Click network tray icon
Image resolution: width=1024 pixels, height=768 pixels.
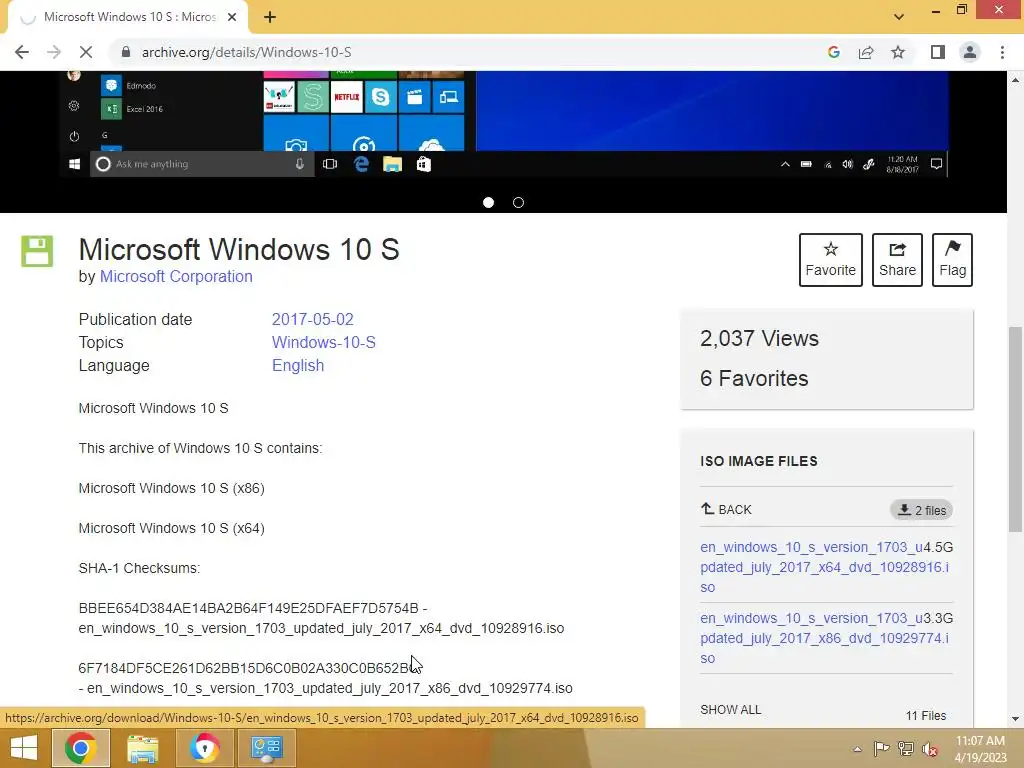(x=905, y=749)
